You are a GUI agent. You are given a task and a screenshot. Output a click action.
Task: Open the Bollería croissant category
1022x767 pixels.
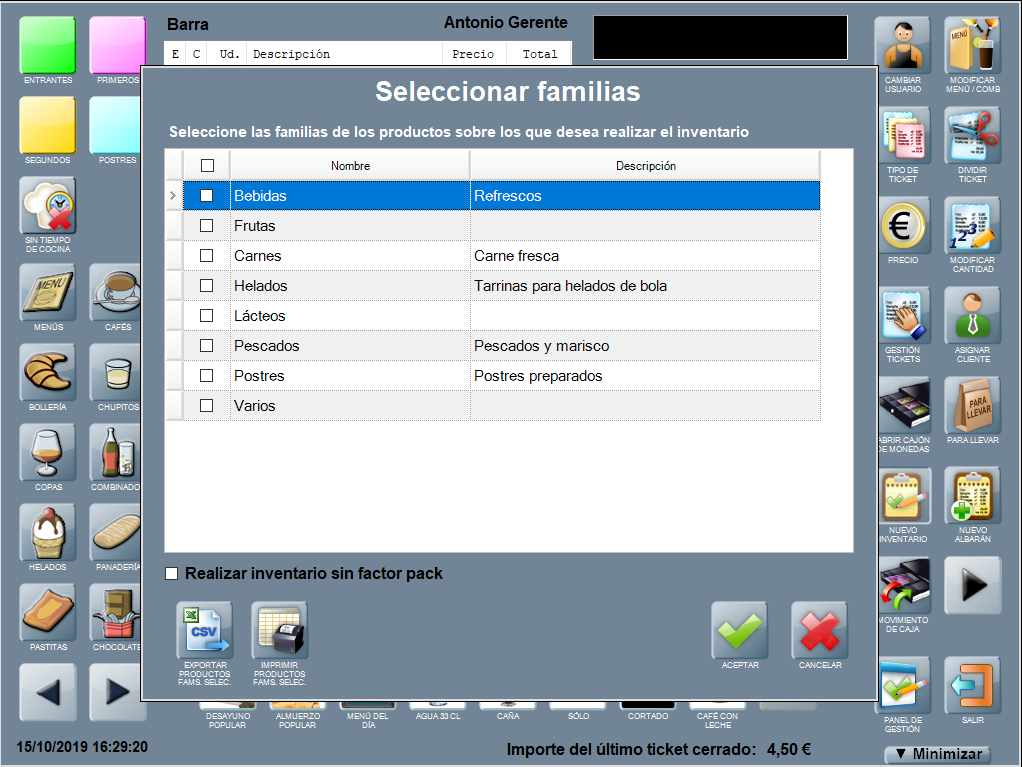tap(47, 372)
